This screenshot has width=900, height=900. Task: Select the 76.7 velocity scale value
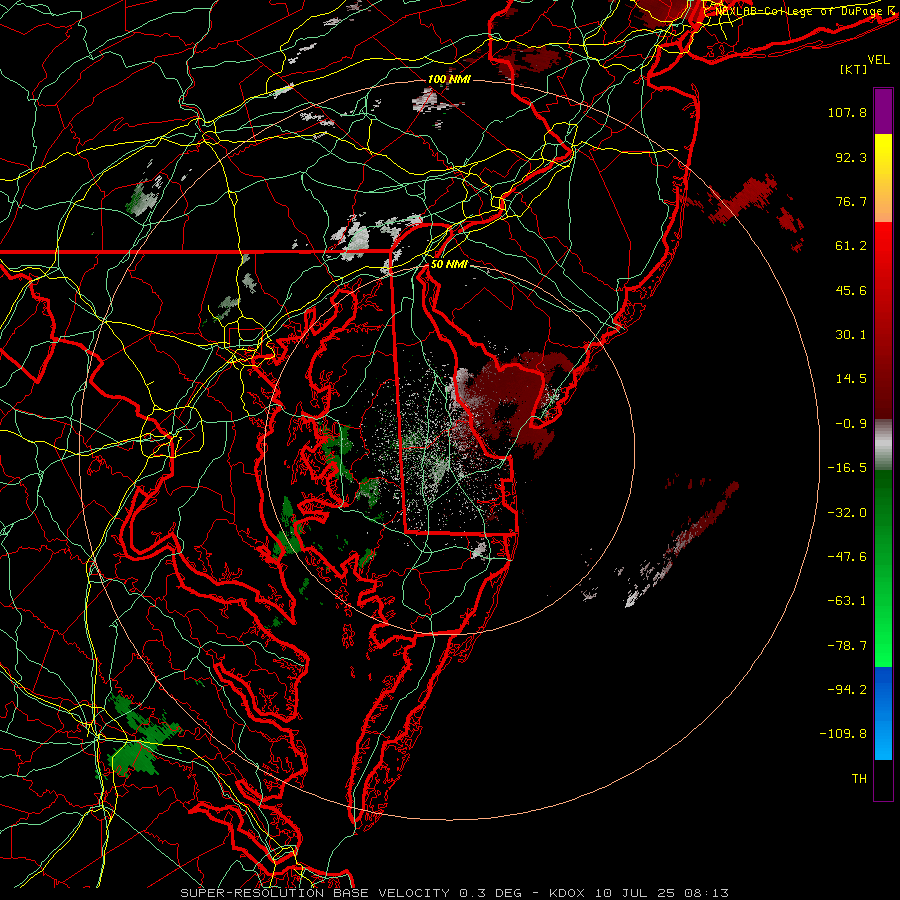[851, 201]
